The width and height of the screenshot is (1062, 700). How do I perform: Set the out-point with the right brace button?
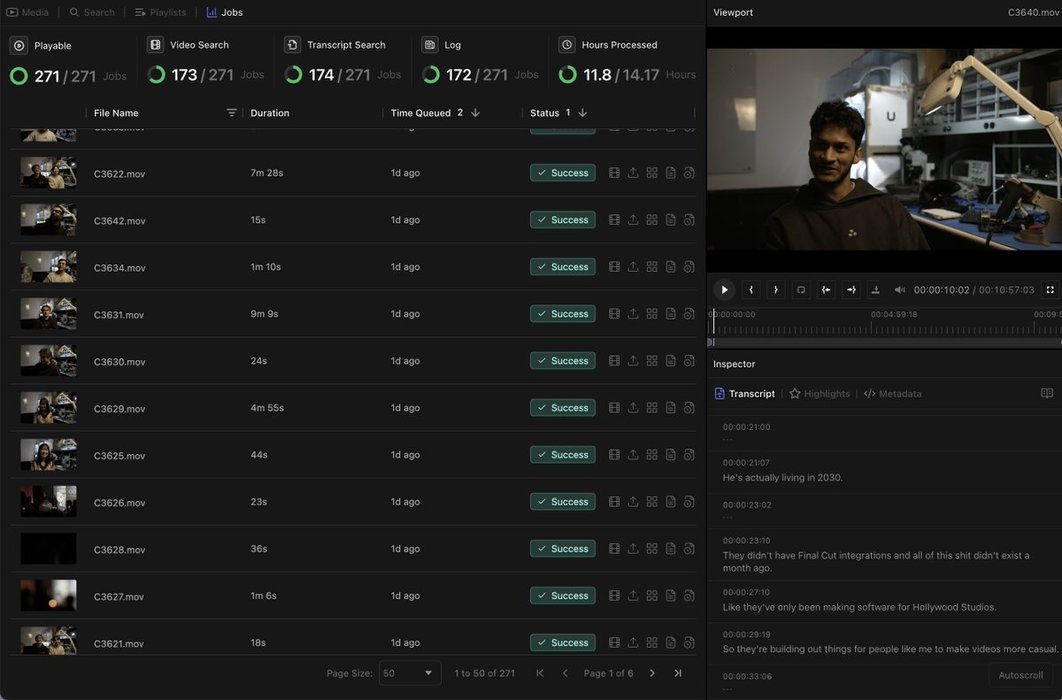pos(776,290)
